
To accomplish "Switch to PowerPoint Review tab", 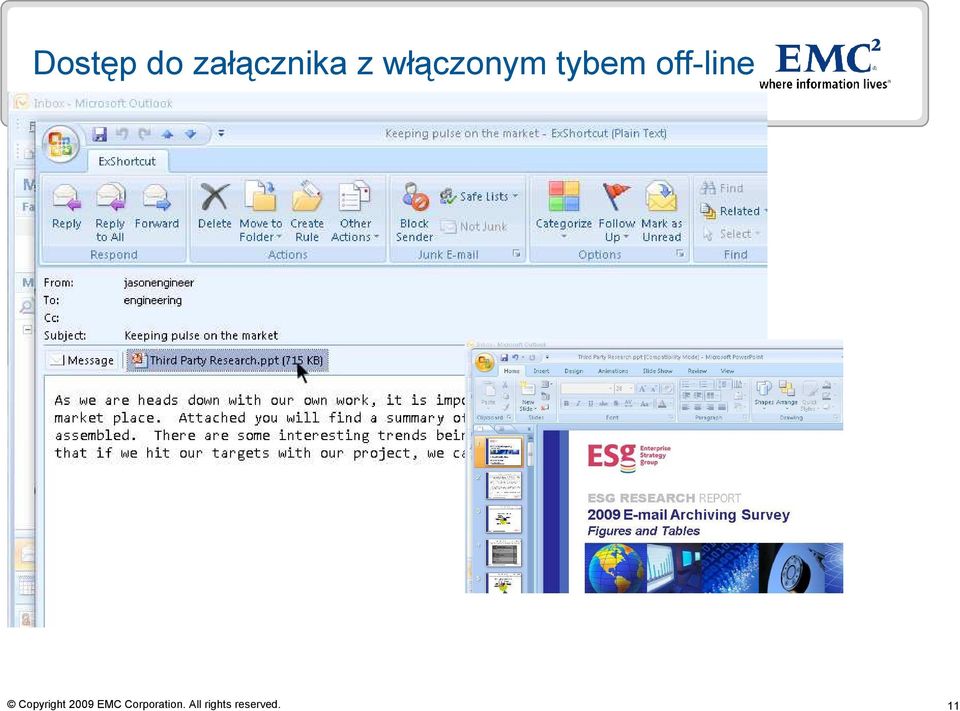I will (x=697, y=371).
